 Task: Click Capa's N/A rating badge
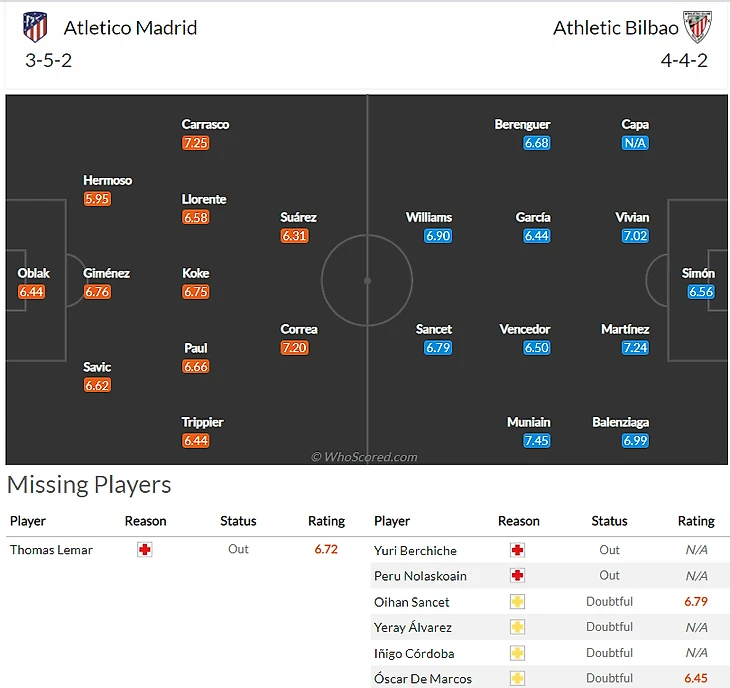(x=635, y=143)
